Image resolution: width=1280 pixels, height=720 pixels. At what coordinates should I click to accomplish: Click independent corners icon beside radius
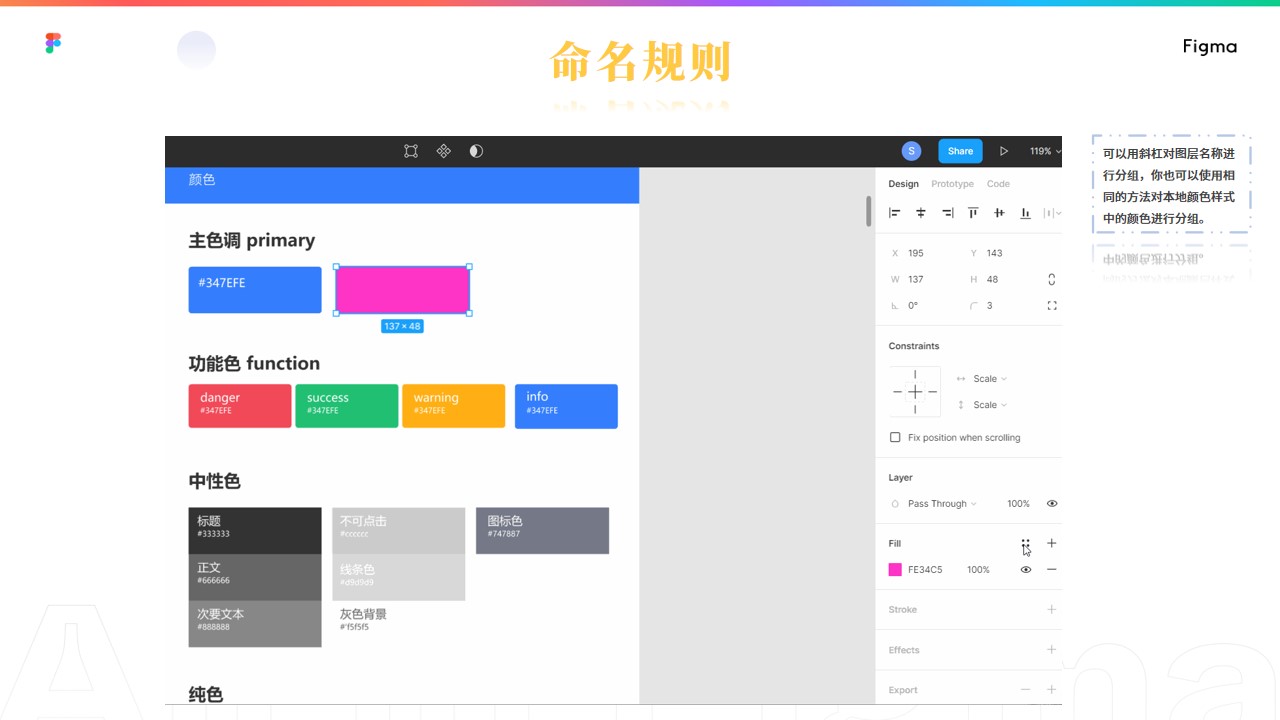(x=1051, y=306)
